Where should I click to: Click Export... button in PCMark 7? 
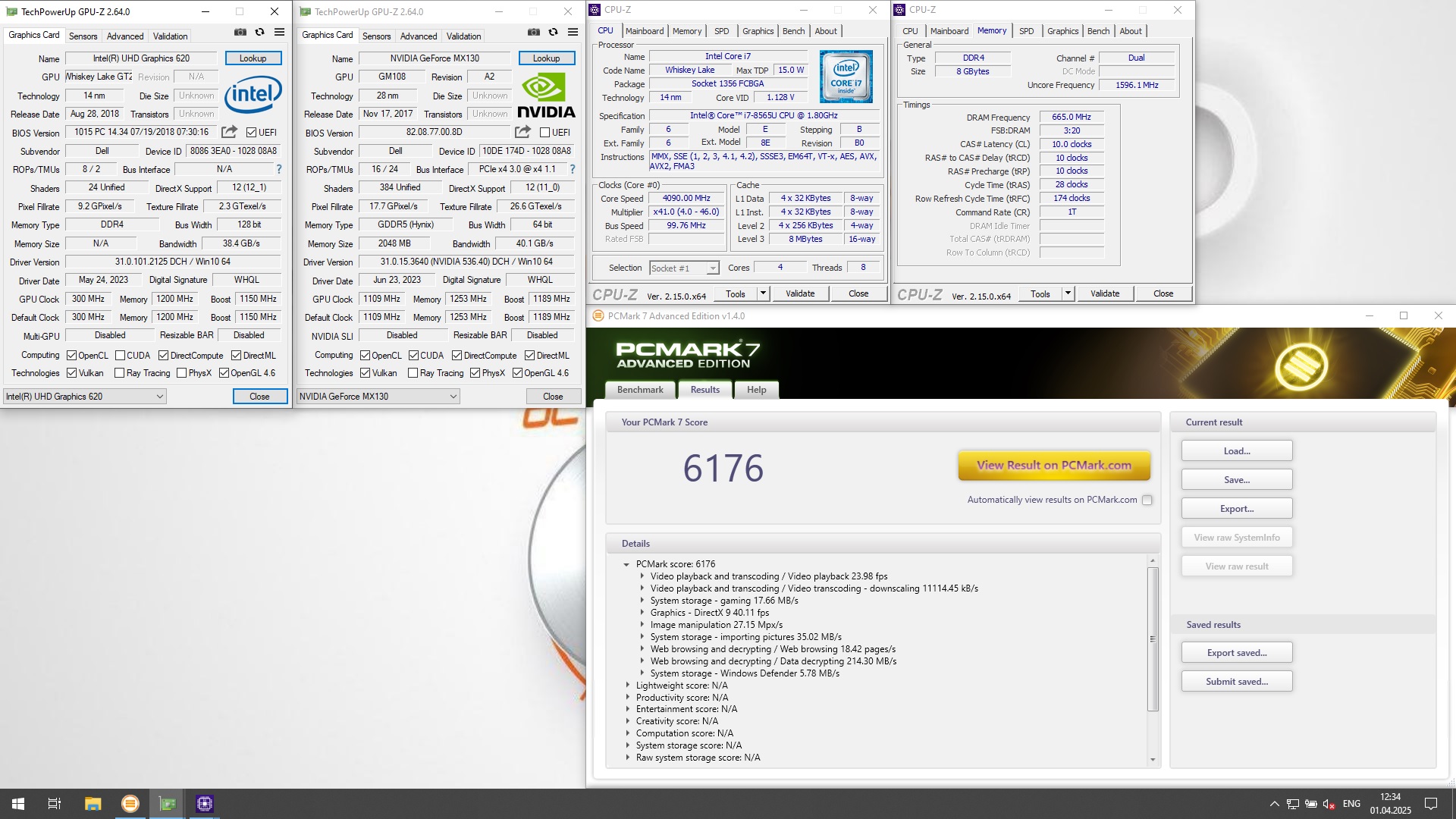pos(1237,509)
